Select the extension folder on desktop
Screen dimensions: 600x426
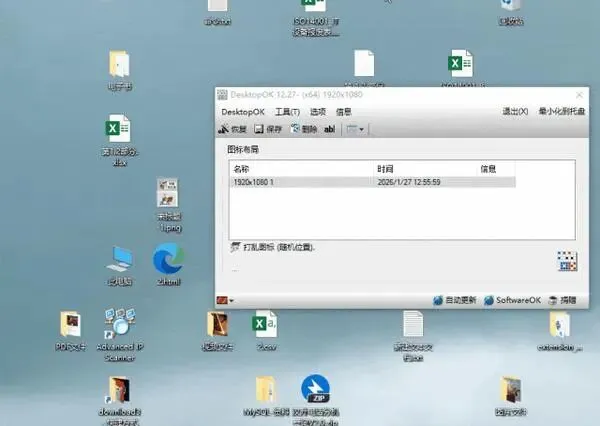click(560, 331)
